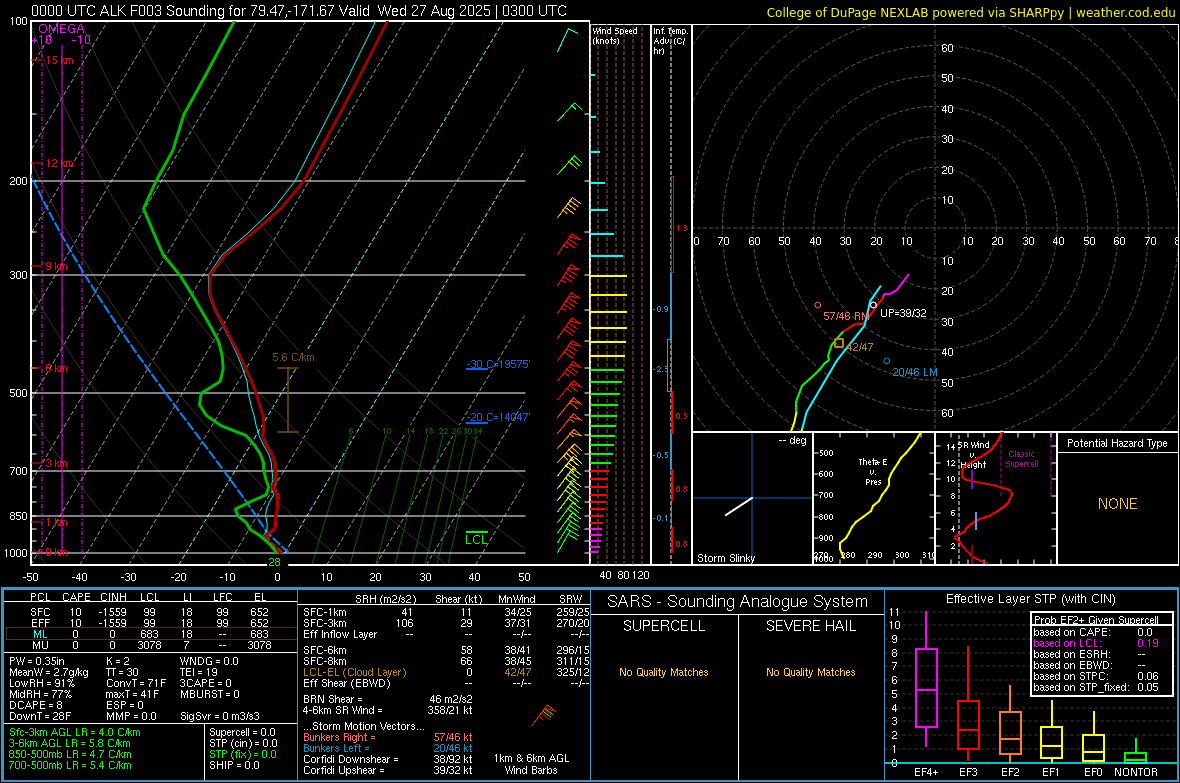Image resolution: width=1180 pixels, height=783 pixels.
Task: Click the 'maxT = 41F' value
Action: 133,694
